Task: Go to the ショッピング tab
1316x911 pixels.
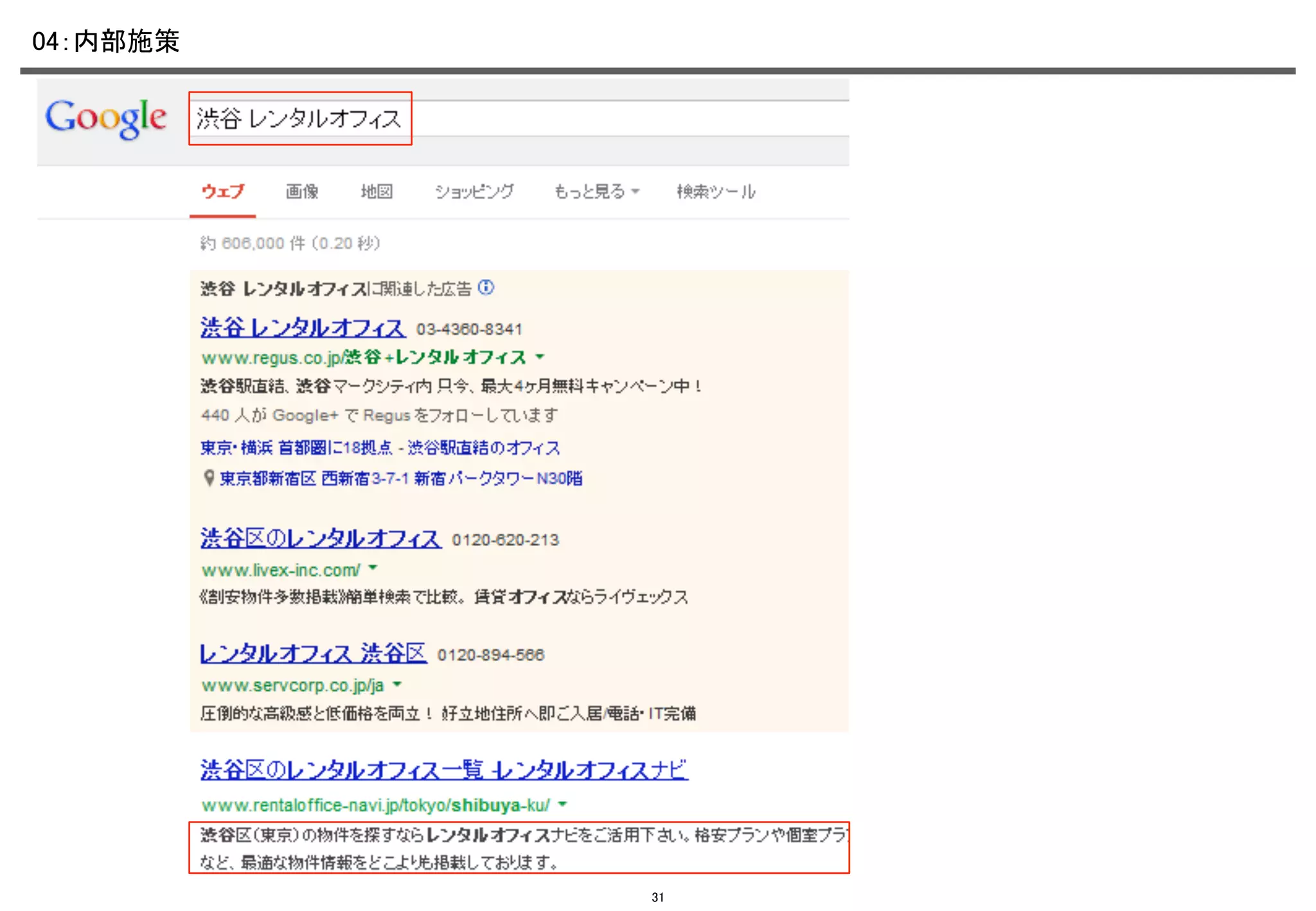Action: 474,191
